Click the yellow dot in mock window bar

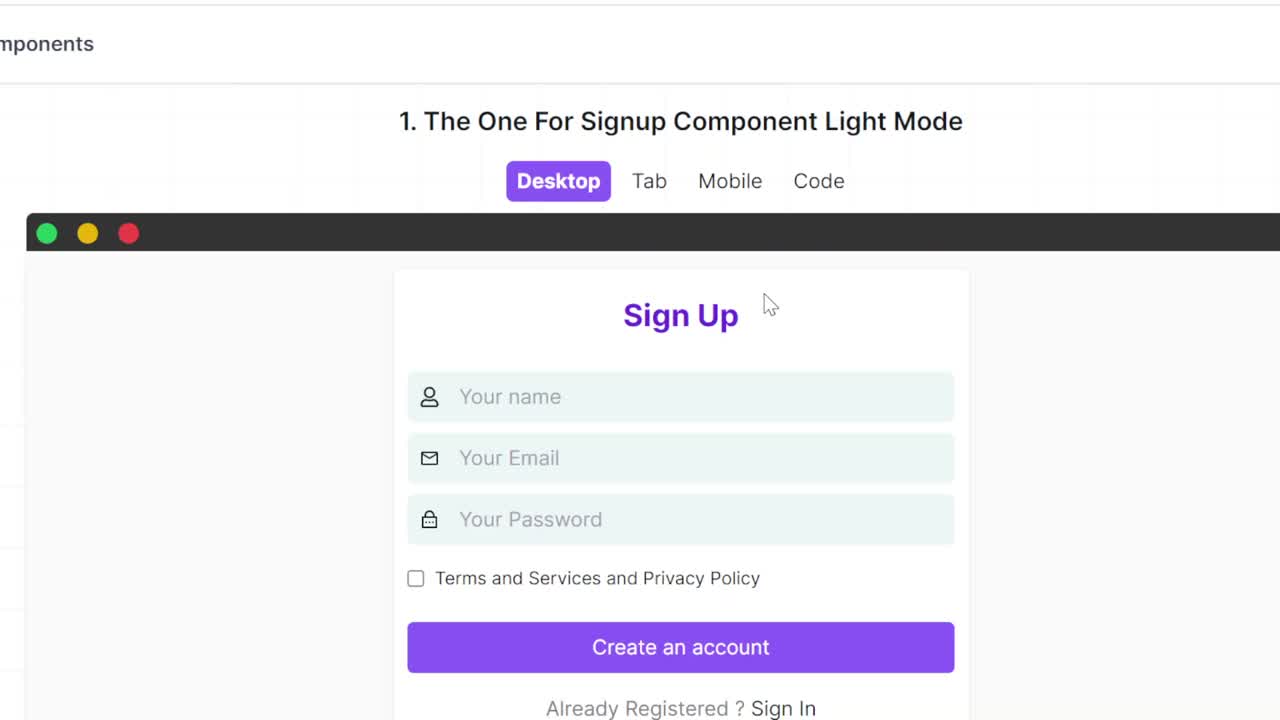point(88,233)
